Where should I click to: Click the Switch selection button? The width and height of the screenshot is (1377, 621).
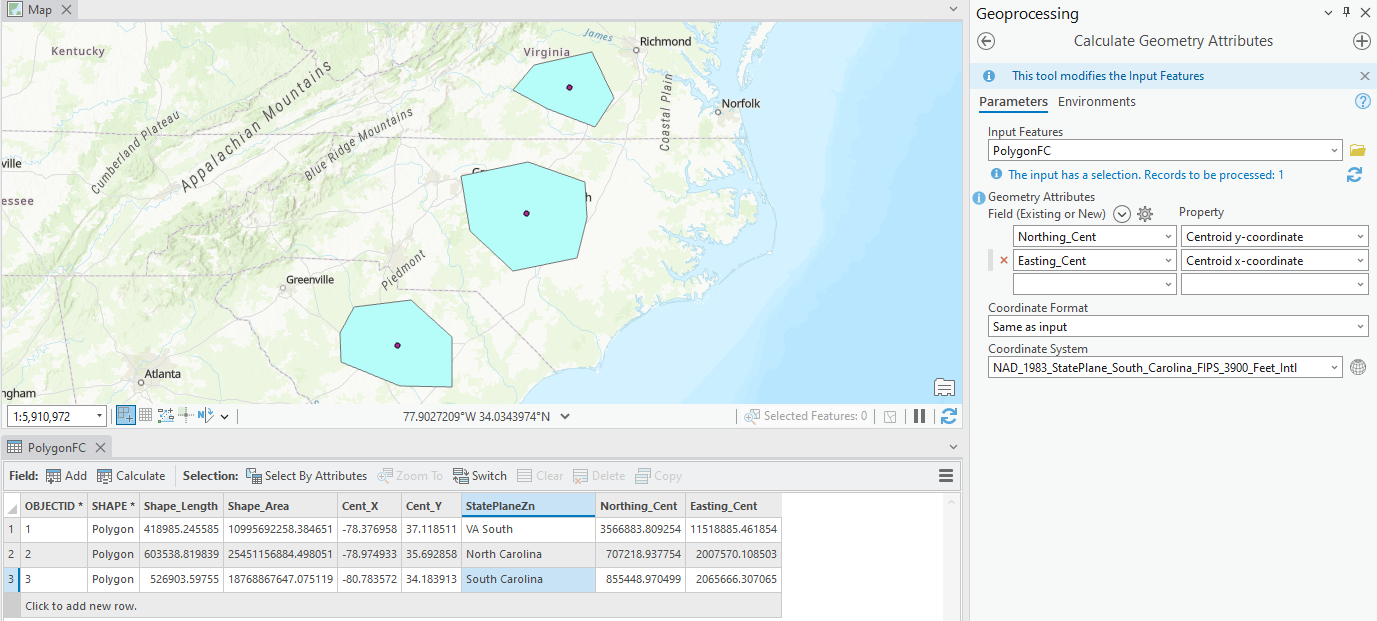[x=479, y=475]
